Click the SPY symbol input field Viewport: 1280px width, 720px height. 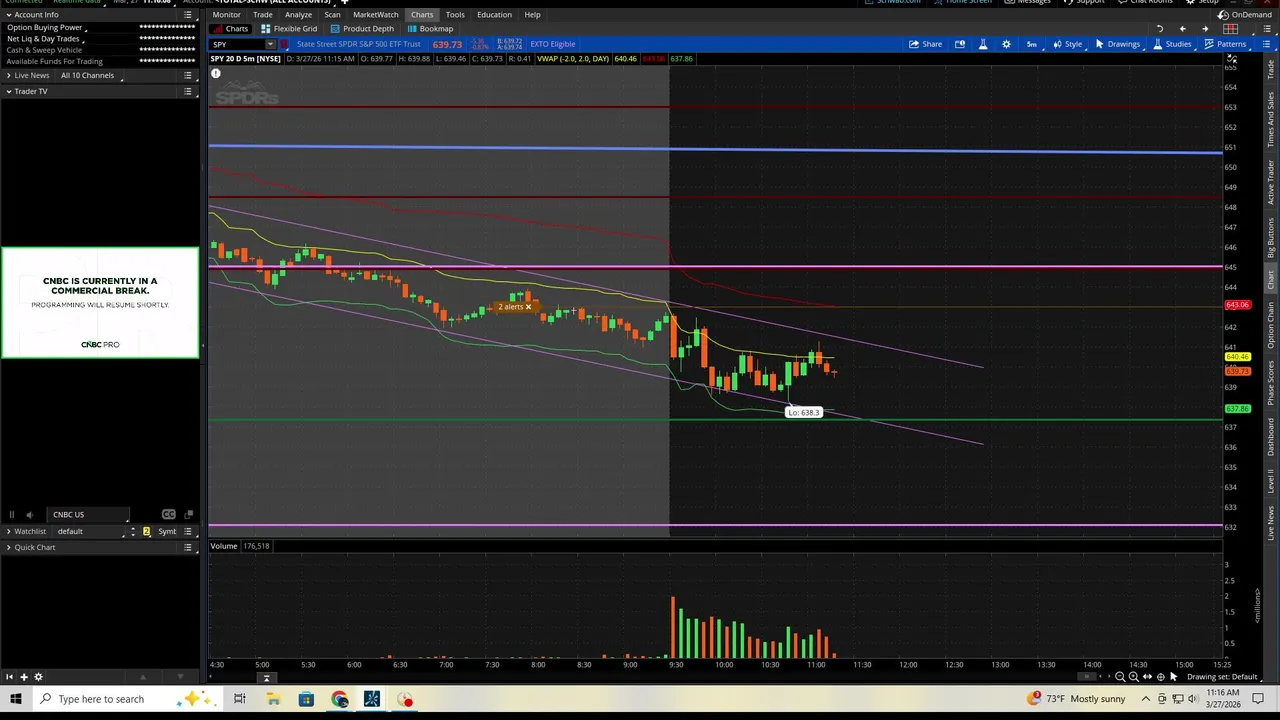236,44
